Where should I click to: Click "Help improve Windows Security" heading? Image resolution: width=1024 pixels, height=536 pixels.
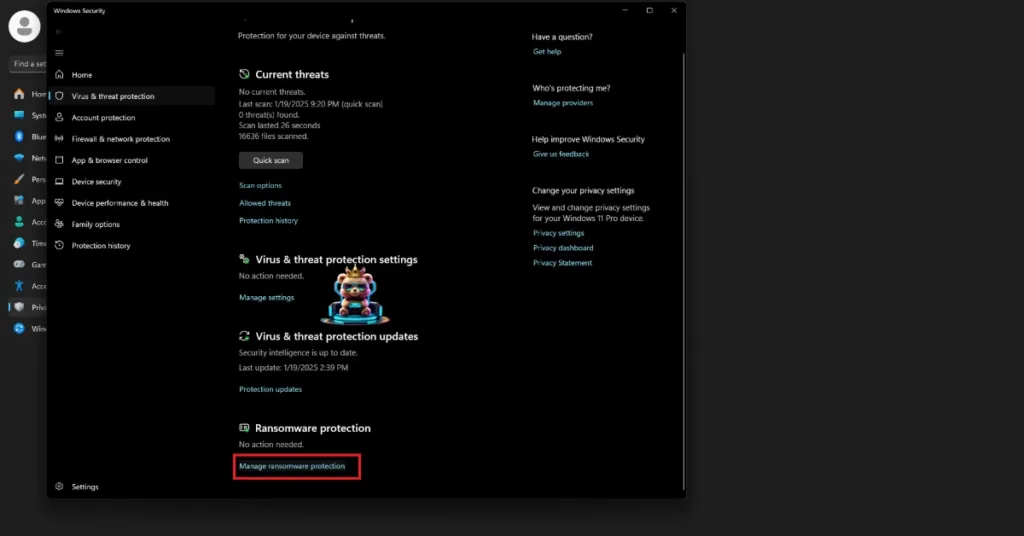(x=588, y=139)
